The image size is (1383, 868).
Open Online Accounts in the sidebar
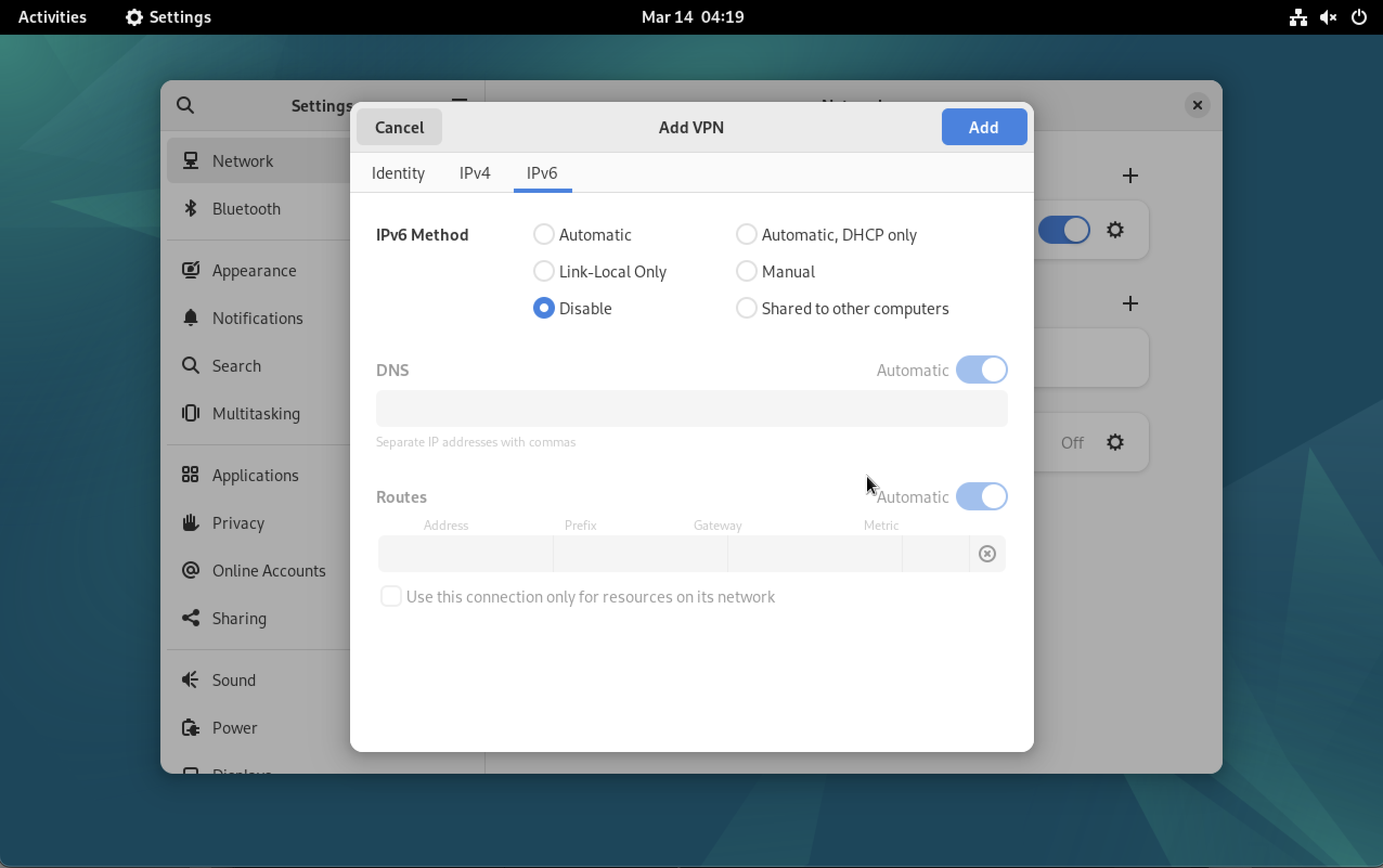click(258, 571)
